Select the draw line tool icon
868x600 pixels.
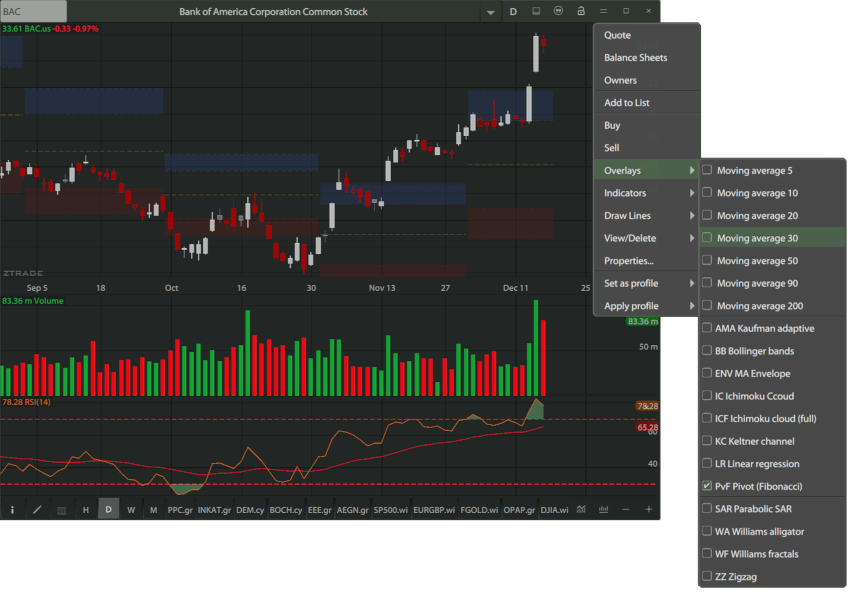[37, 510]
